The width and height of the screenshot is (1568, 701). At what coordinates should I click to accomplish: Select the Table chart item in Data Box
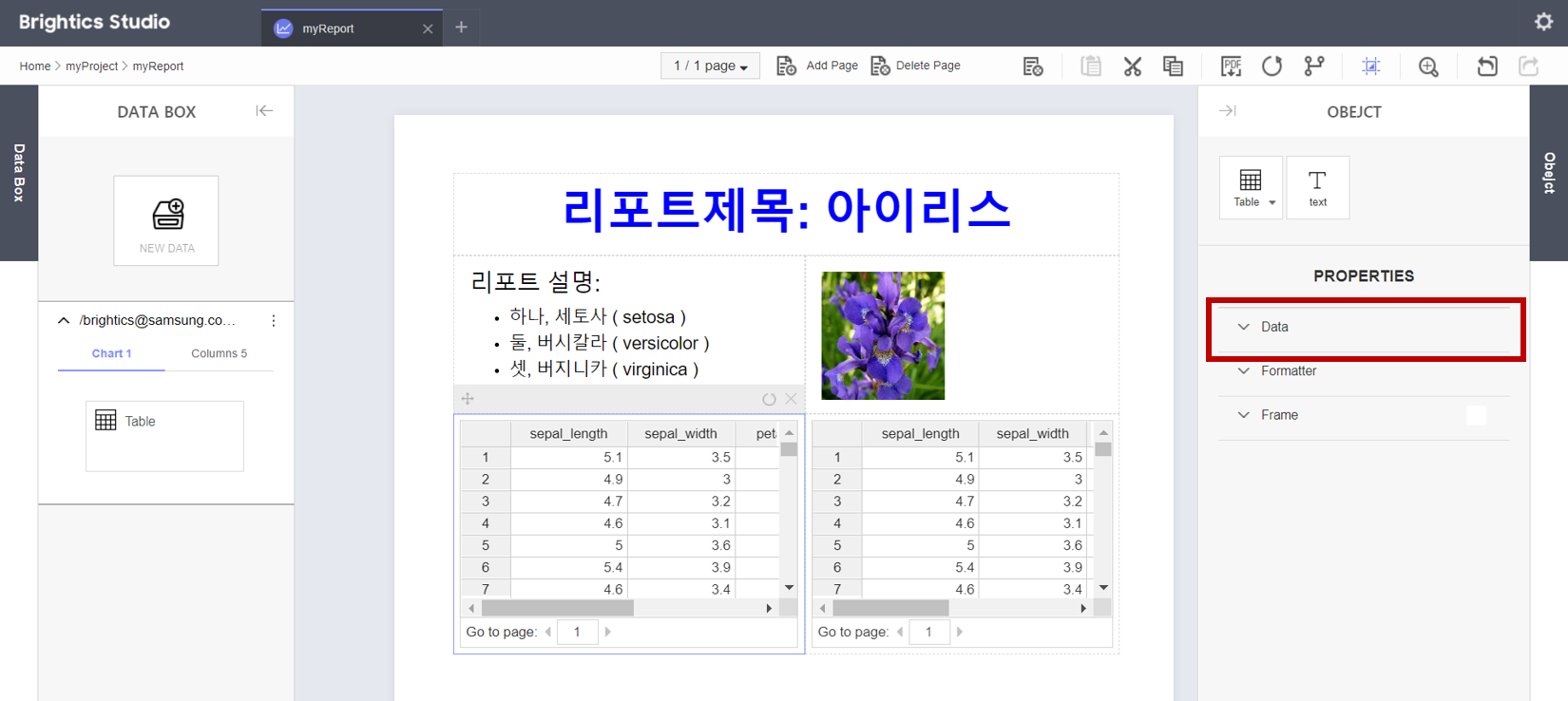tap(164, 436)
